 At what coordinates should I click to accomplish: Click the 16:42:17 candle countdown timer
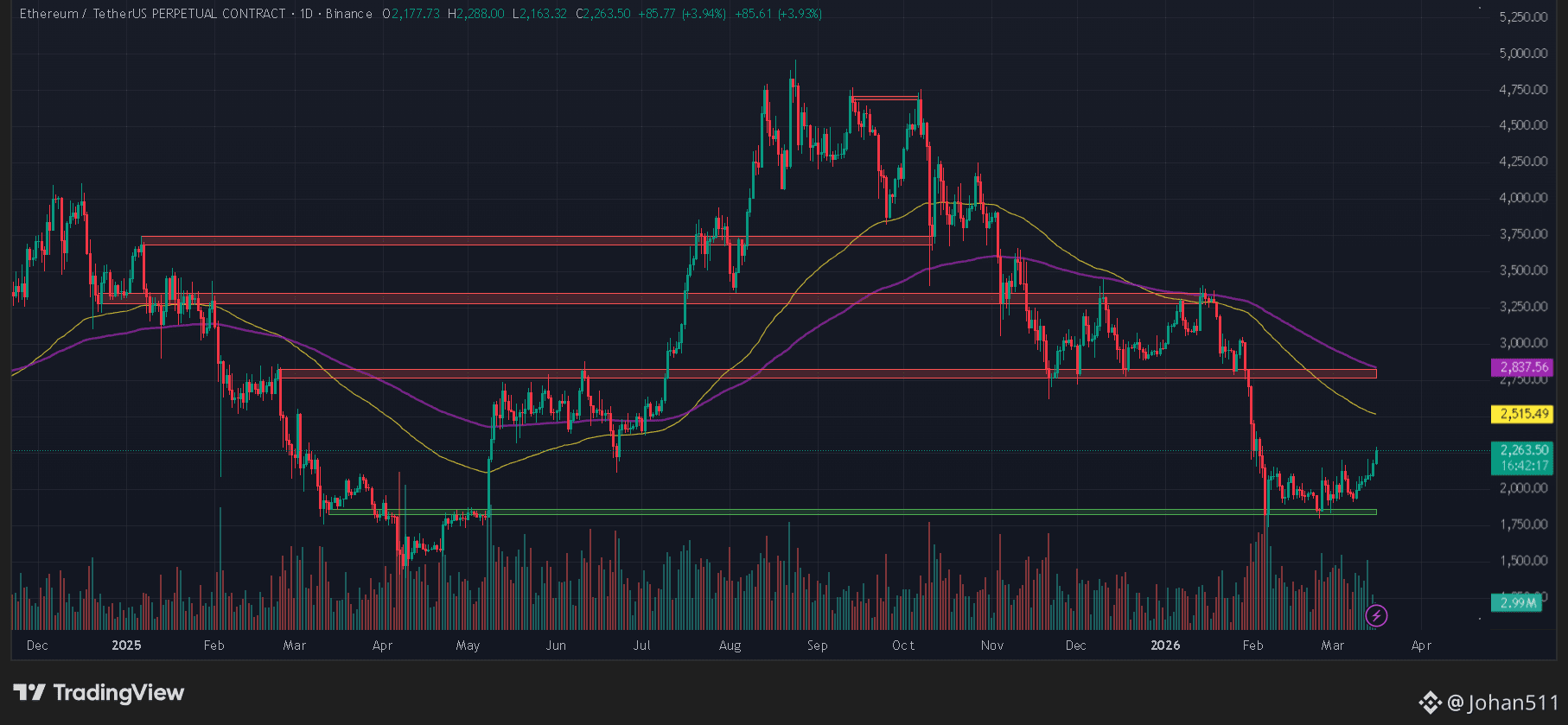[1522, 466]
